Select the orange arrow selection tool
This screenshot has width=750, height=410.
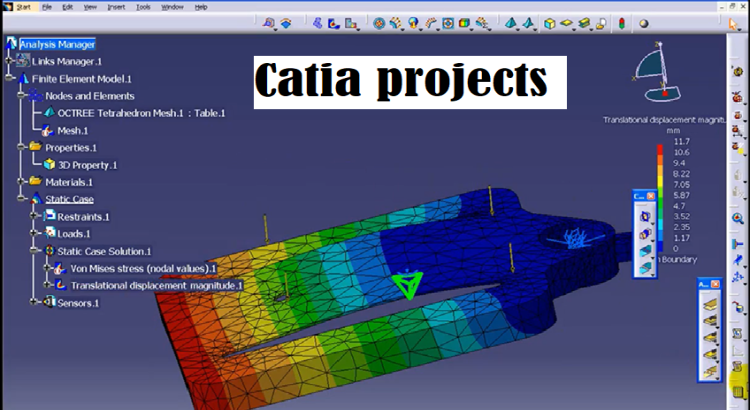click(x=733, y=23)
